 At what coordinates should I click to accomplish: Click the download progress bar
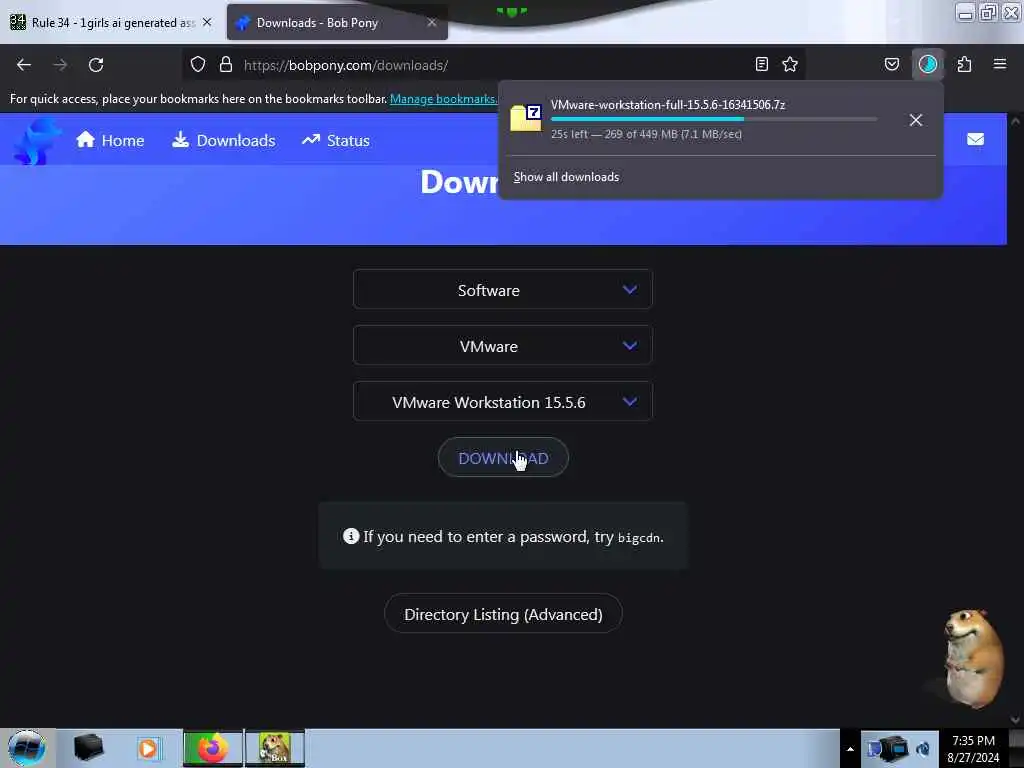(x=714, y=119)
